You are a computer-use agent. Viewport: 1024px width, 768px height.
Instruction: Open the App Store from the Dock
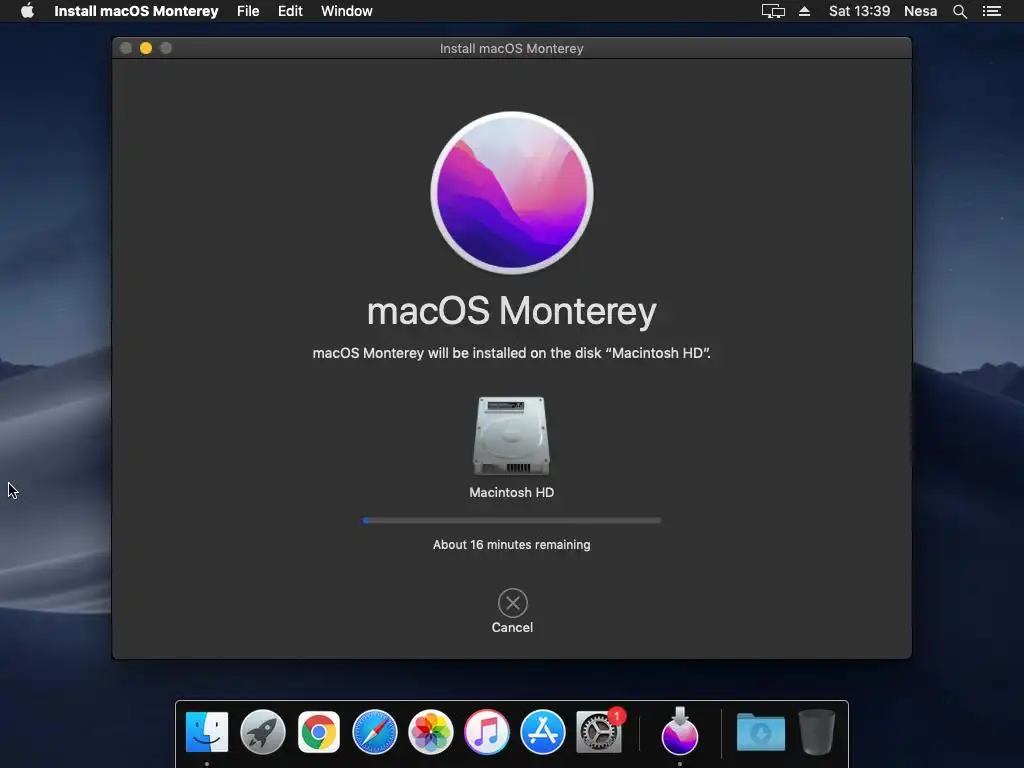tap(543, 732)
